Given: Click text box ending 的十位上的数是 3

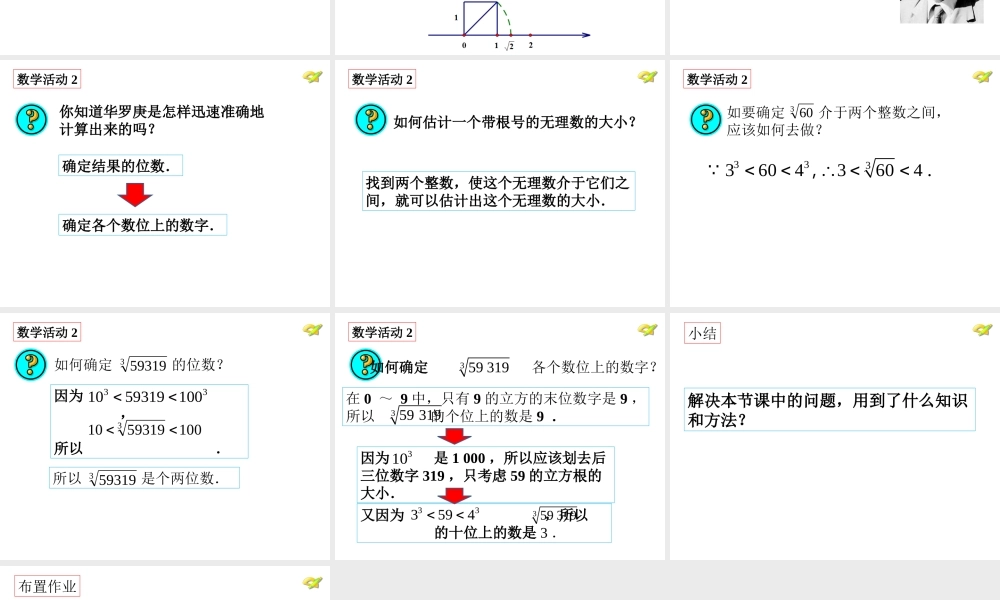Looking at the screenshot, I should click(x=484, y=523).
